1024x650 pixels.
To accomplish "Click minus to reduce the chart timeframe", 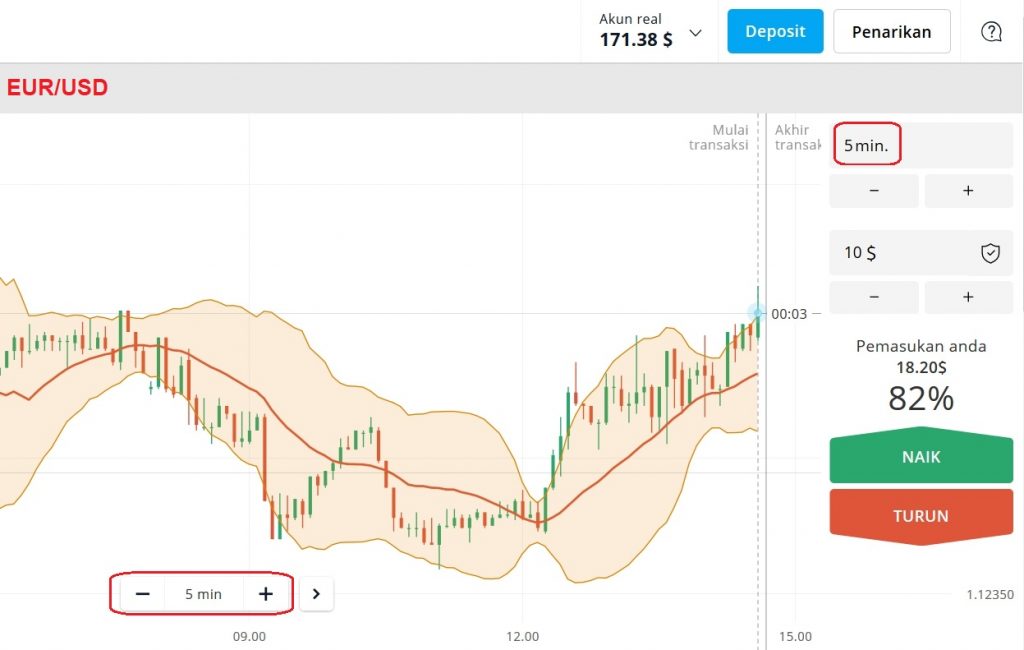I will [142, 593].
